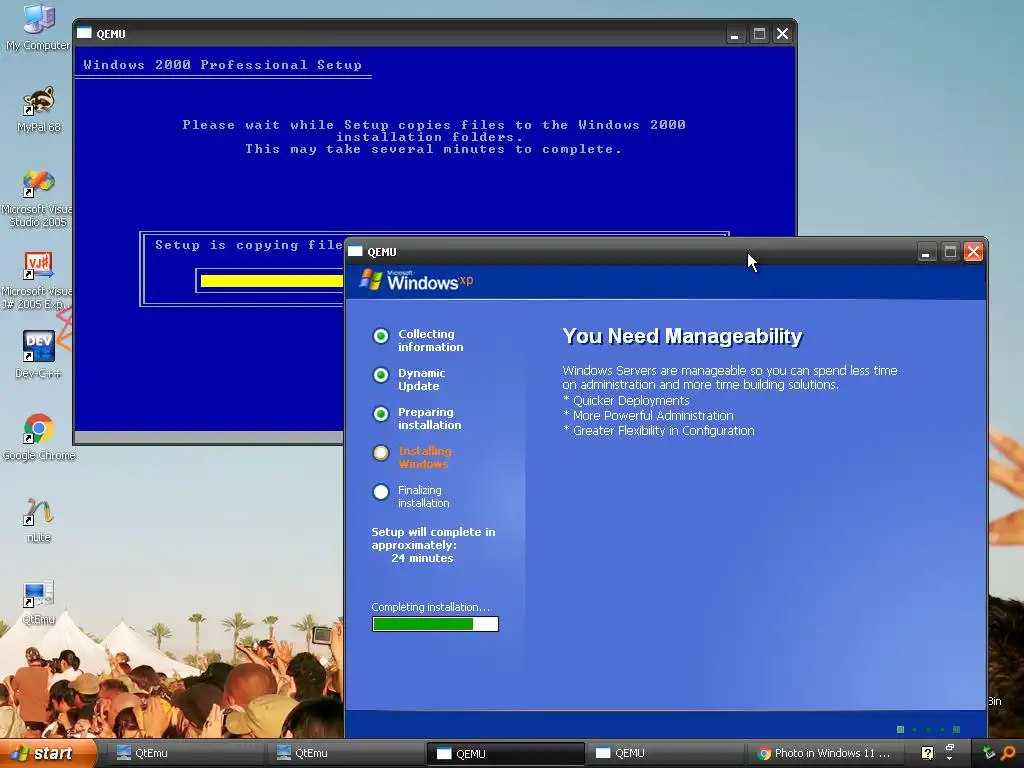Select the QtEmu desktop shortcut
The image size is (1024, 768).
pyautogui.click(x=39, y=603)
